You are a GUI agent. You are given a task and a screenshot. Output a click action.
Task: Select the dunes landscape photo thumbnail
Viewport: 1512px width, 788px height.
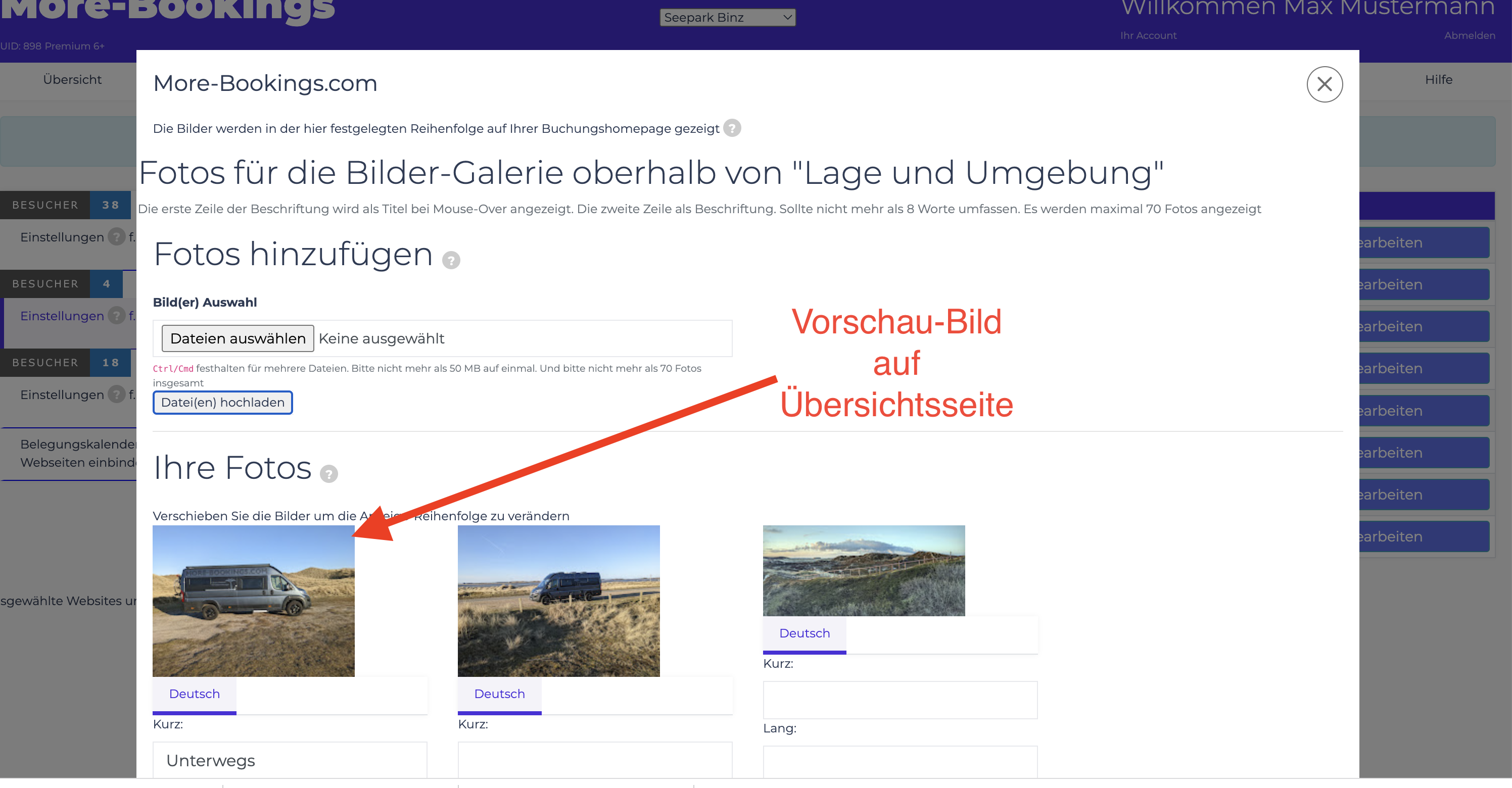864,570
